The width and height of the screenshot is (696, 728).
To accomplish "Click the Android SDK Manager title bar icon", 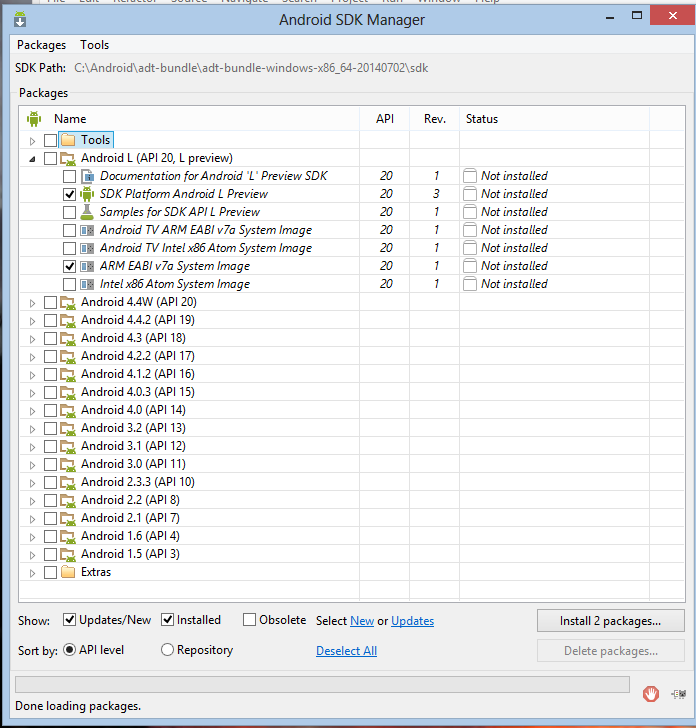I will (20, 20).
